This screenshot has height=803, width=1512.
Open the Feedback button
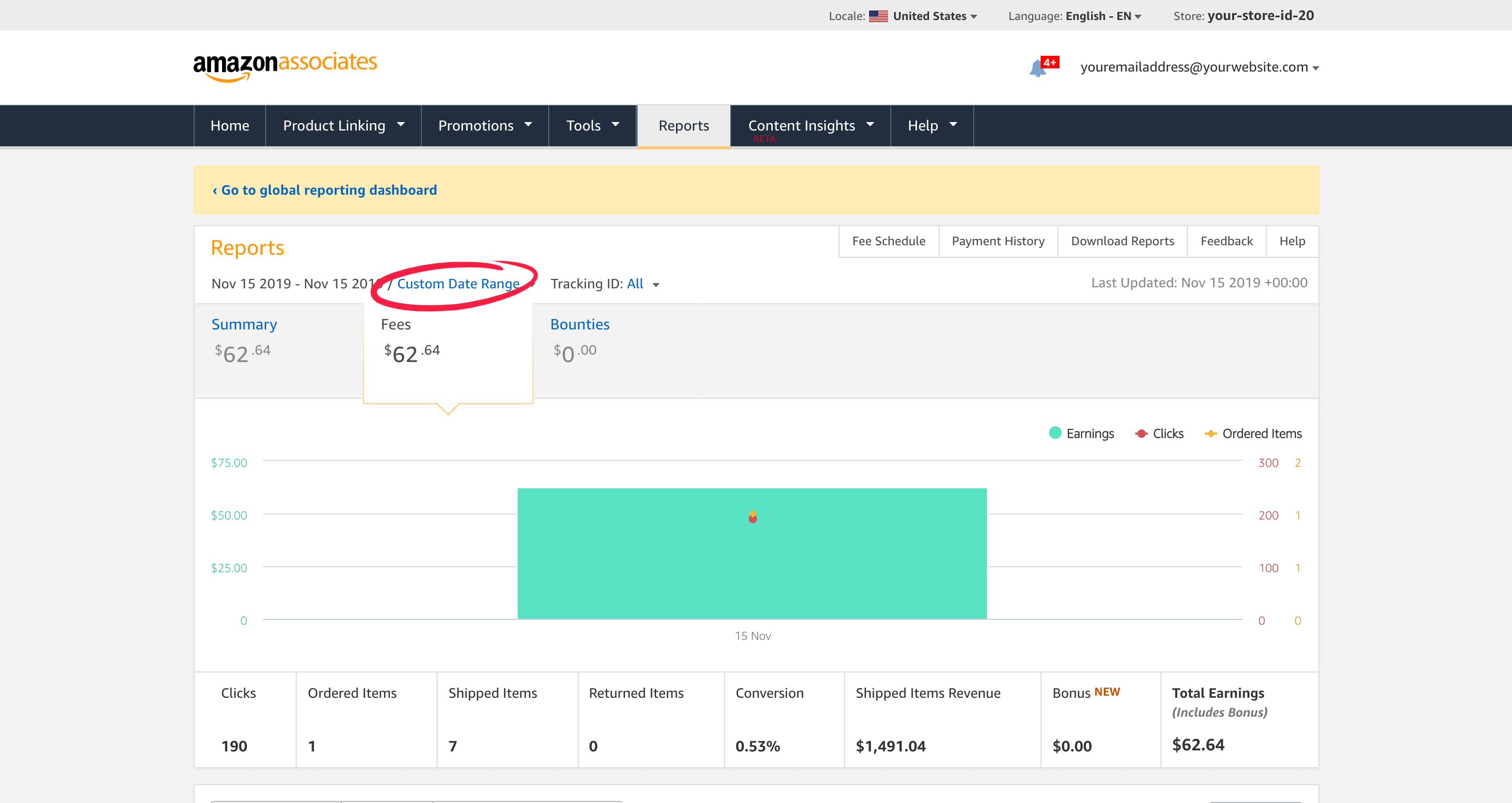tap(1226, 241)
